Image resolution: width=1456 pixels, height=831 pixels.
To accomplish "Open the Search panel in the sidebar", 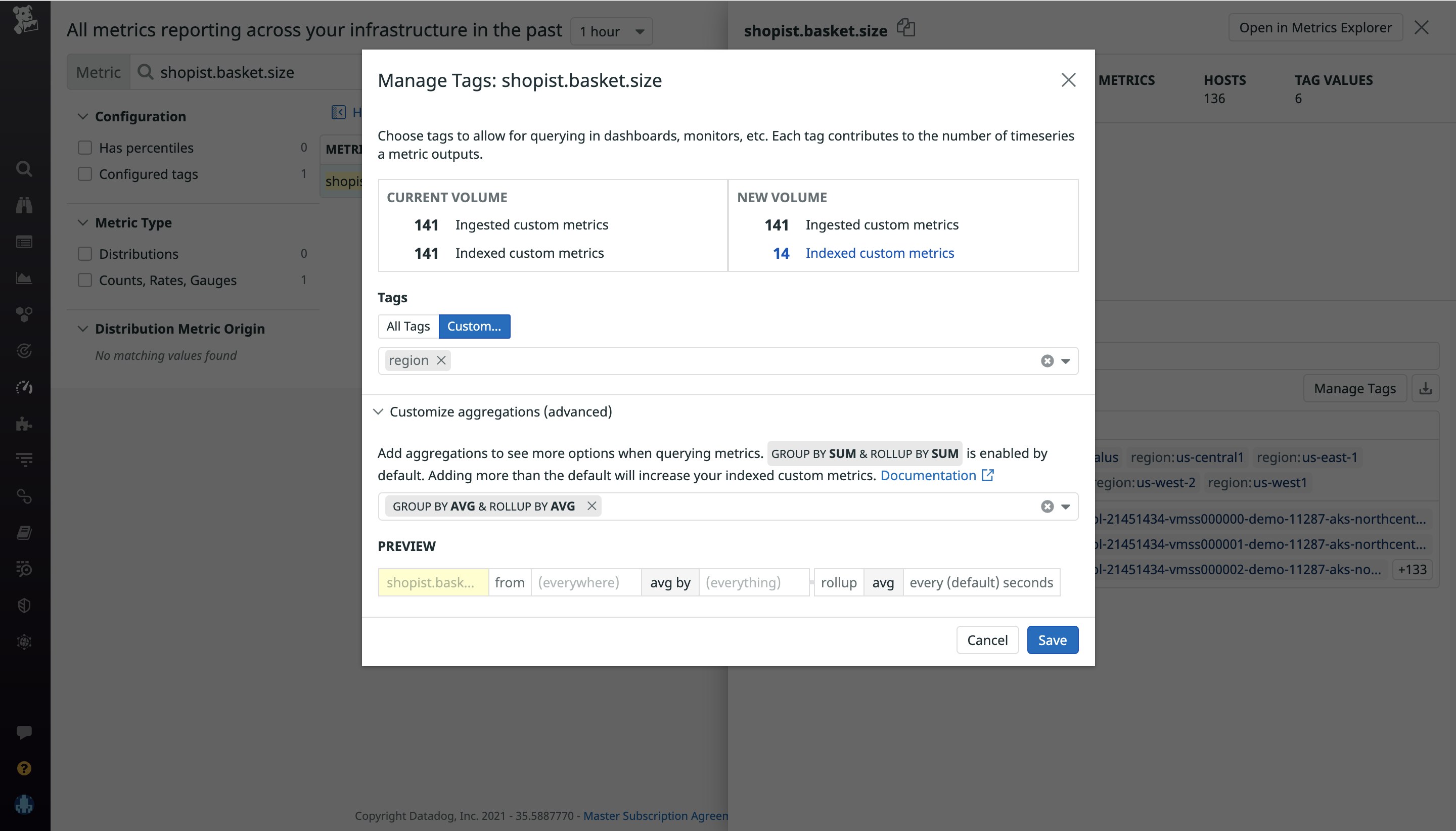I will click(x=24, y=168).
